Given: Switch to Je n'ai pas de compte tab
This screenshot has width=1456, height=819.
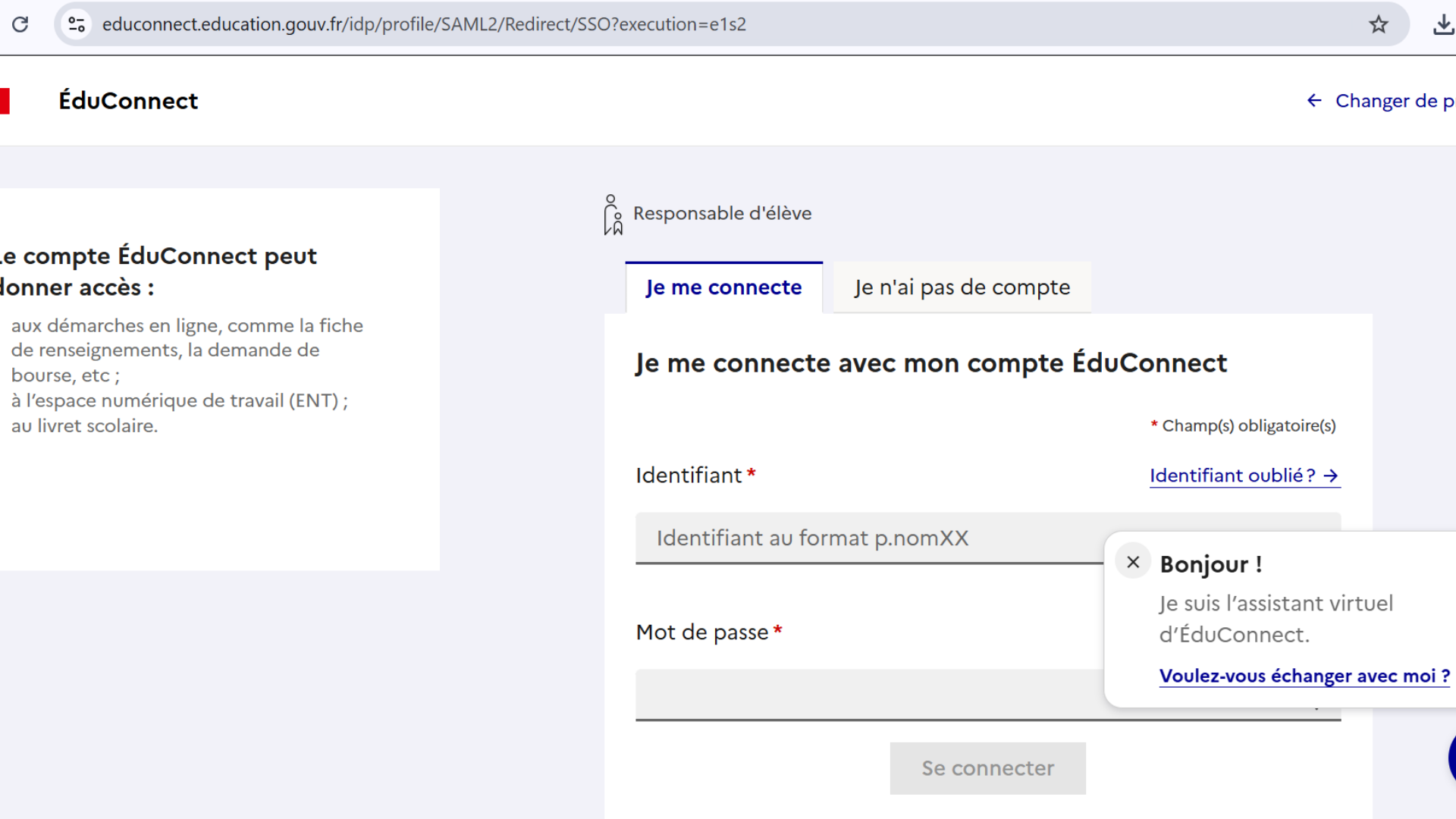Looking at the screenshot, I should point(962,287).
